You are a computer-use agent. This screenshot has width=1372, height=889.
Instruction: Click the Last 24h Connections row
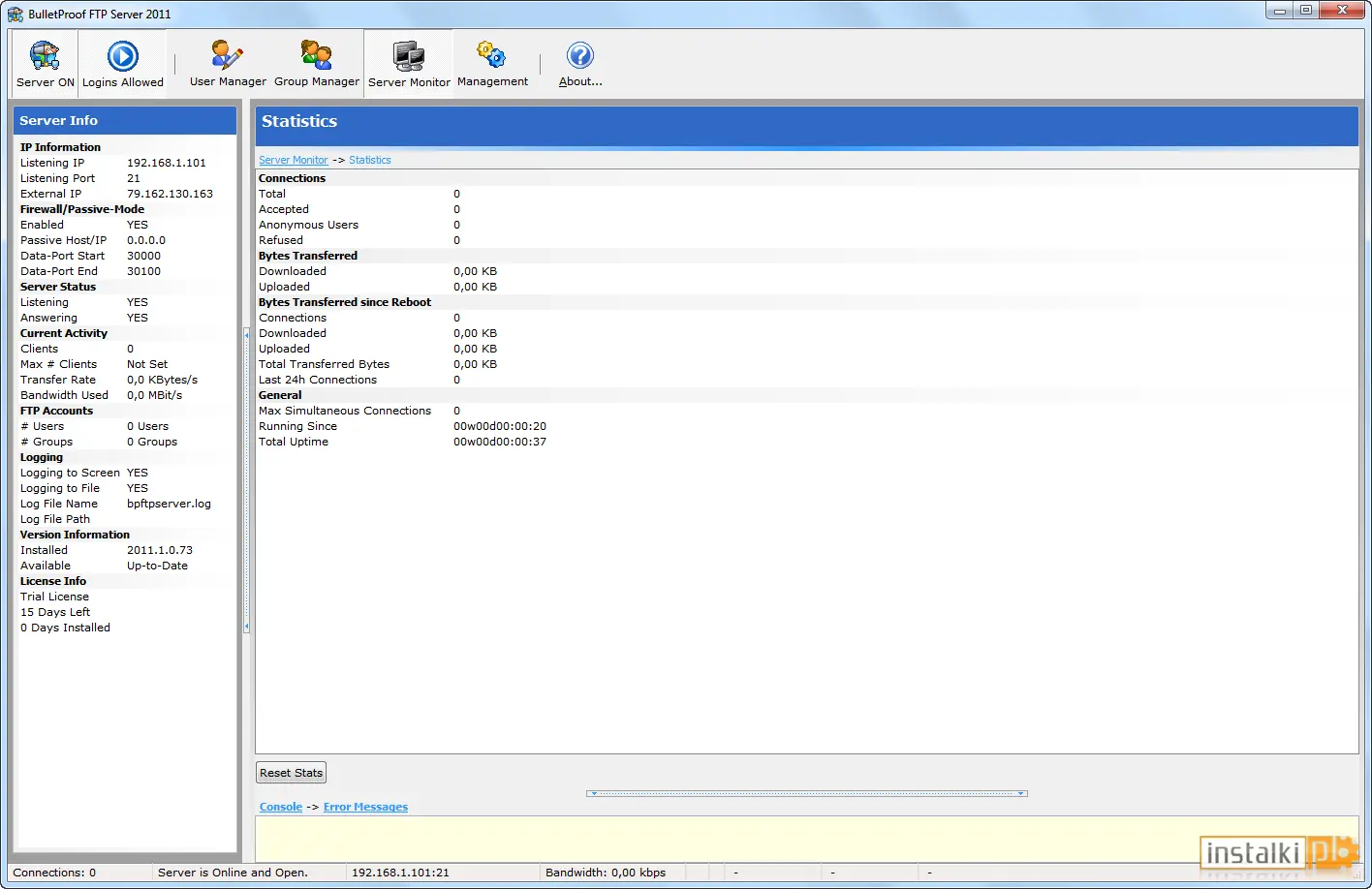click(x=806, y=380)
